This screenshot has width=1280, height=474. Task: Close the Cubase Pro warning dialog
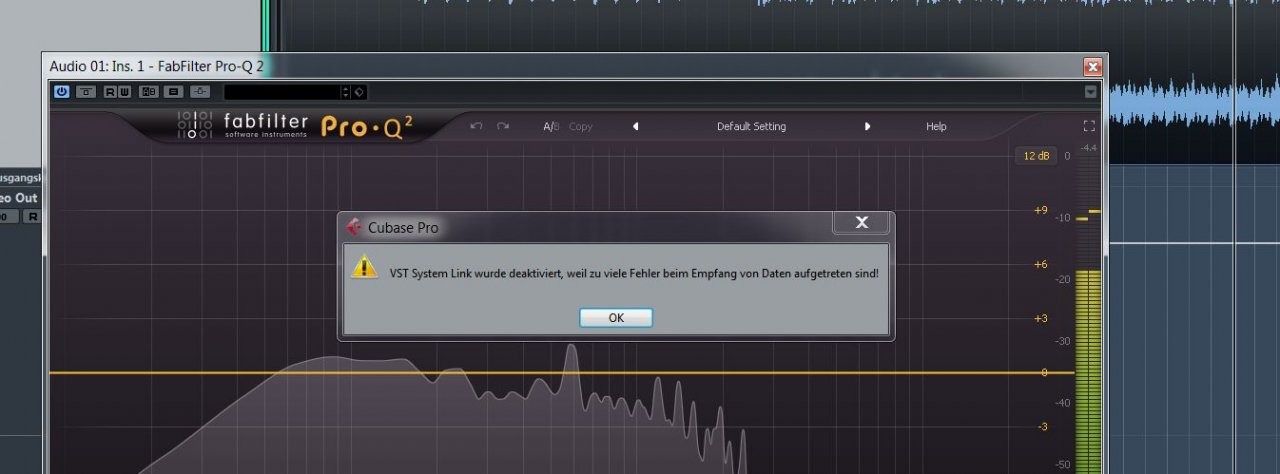pos(861,222)
